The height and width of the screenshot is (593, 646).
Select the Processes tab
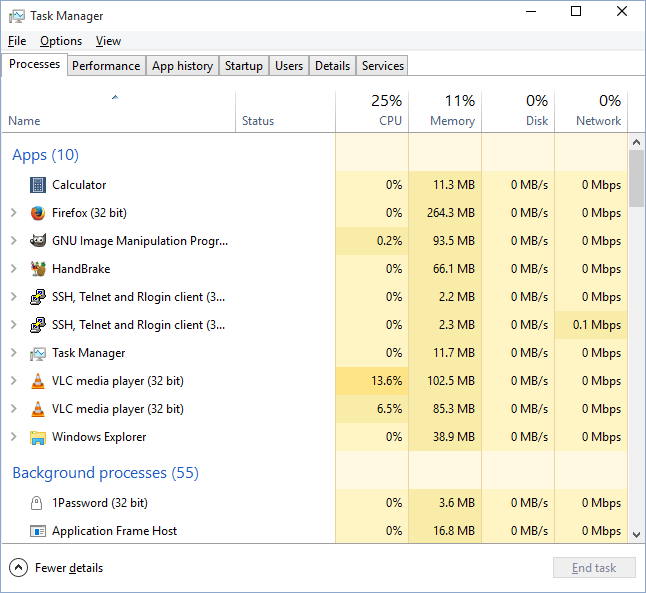click(x=35, y=64)
